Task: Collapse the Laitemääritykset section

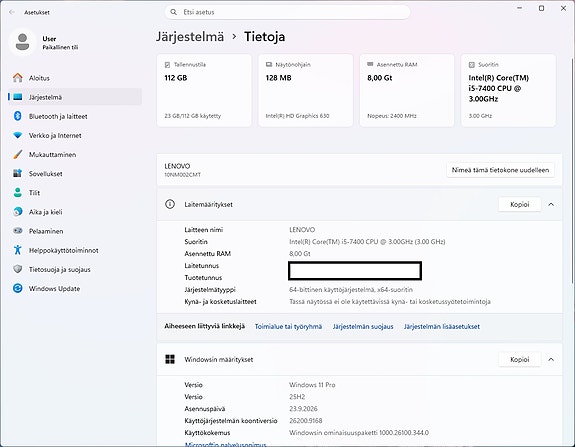Action: [551, 205]
